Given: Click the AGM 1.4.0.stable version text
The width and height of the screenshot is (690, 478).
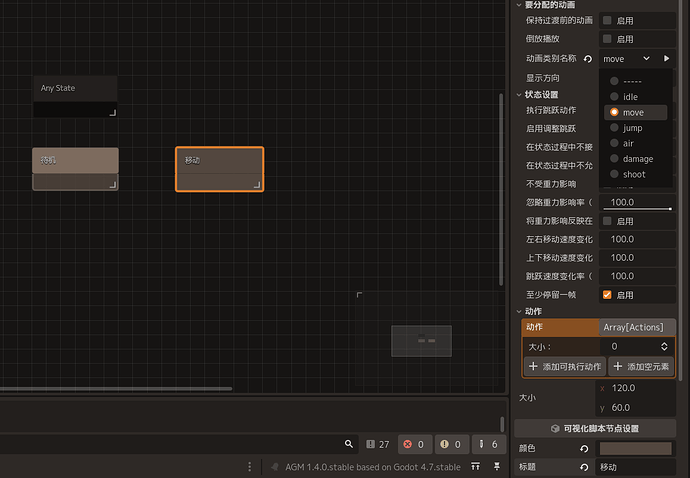Looking at the screenshot, I should [x=373, y=467].
